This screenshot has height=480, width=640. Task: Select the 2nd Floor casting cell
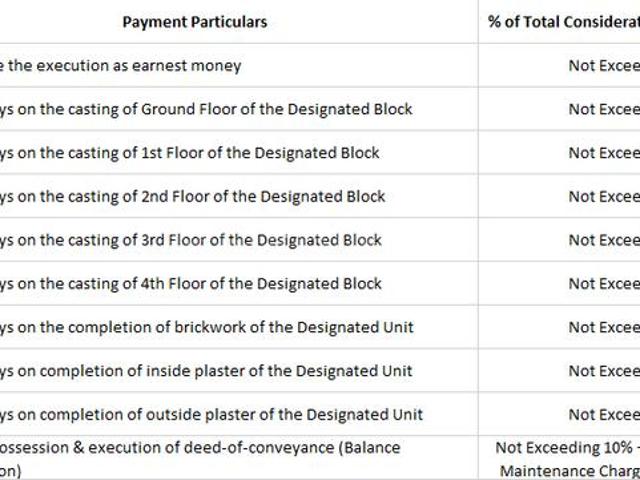pyautogui.click(x=193, y=197)
